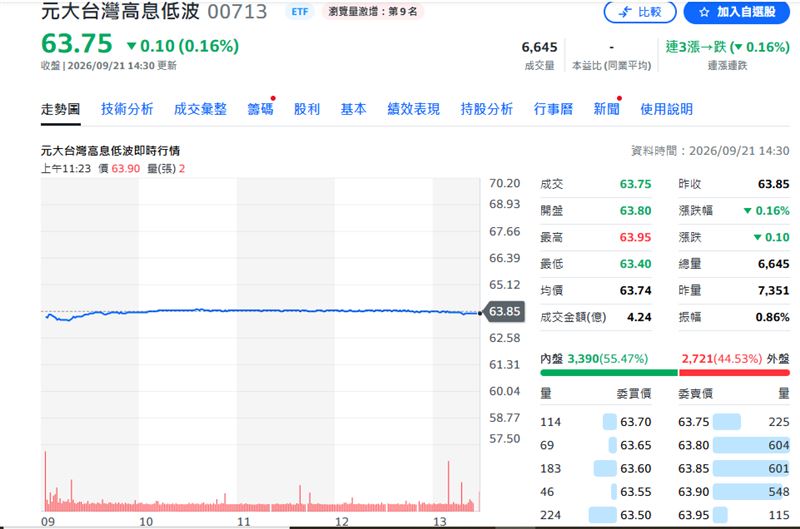Switch to the 基本 tab
The width and height of the screenshot is (800, 529).
click(354, 109)
